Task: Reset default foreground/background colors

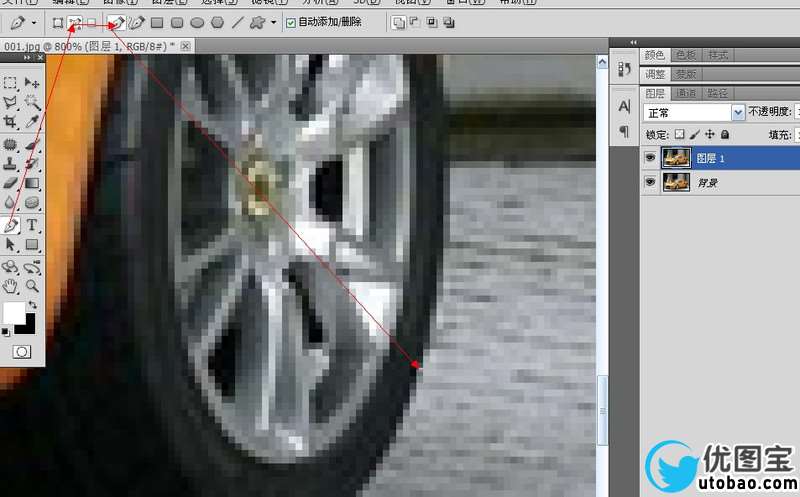Action: 5,332
